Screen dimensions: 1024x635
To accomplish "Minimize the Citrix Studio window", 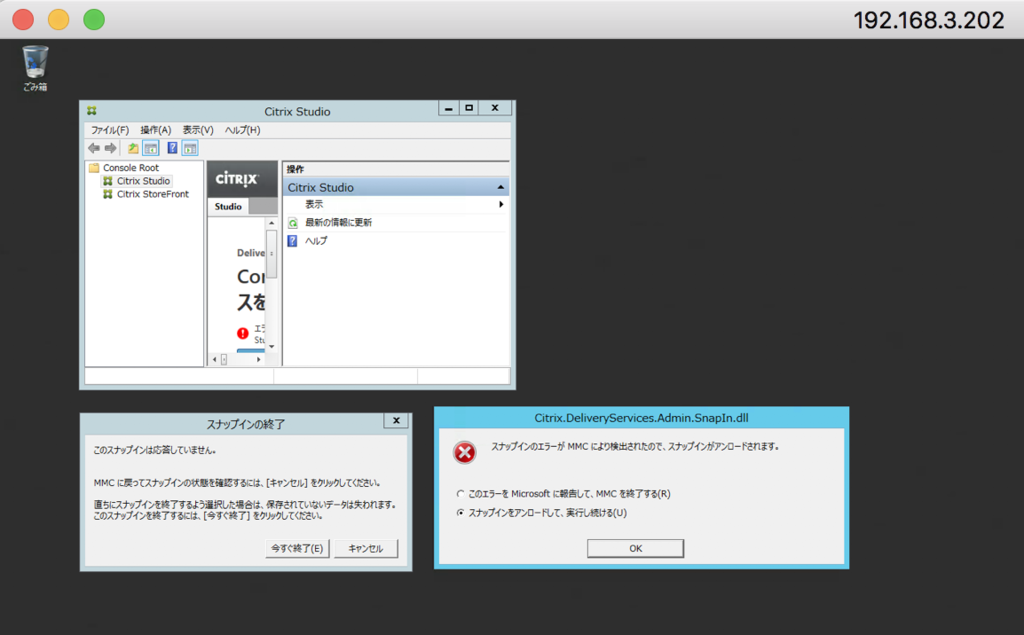I will [x=448, y=108].
